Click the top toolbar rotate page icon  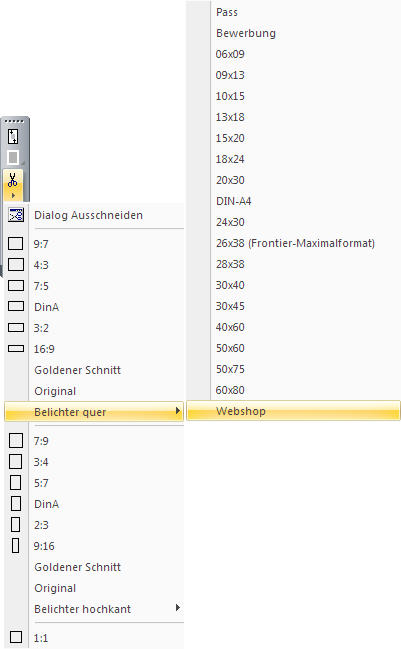click(x=13, y=137)
